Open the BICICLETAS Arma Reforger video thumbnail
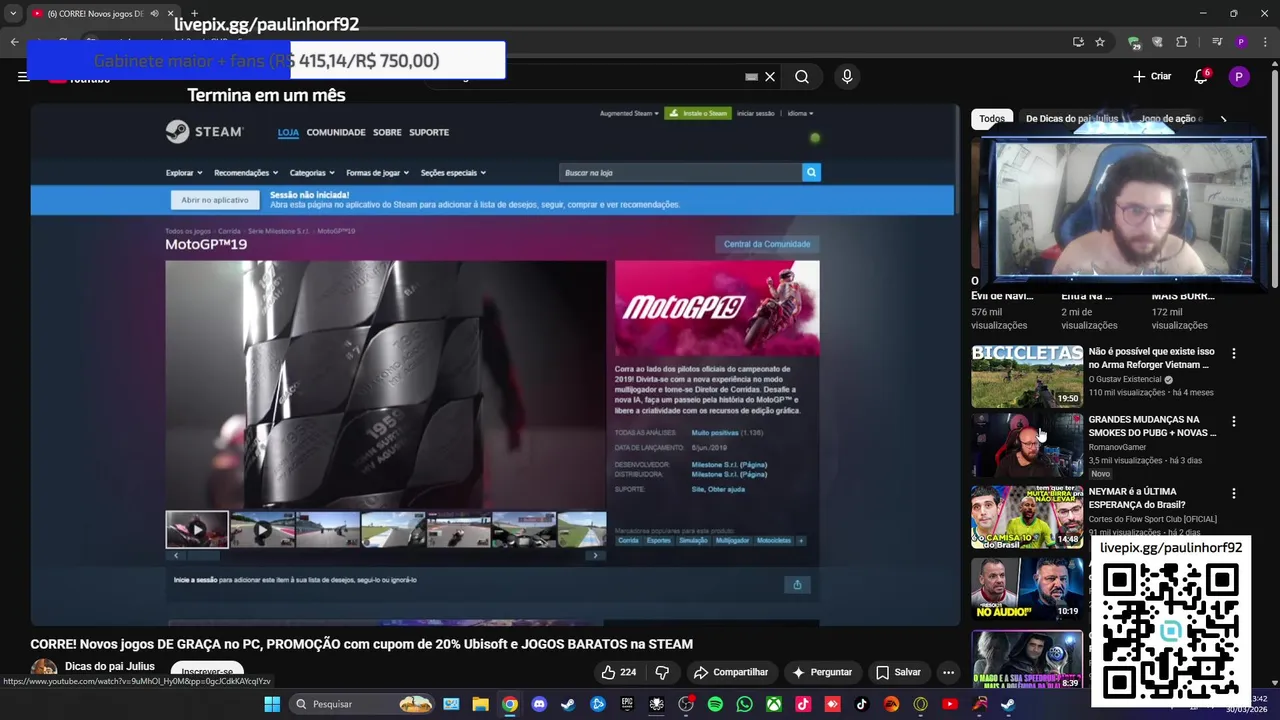 coord(1027,376)
